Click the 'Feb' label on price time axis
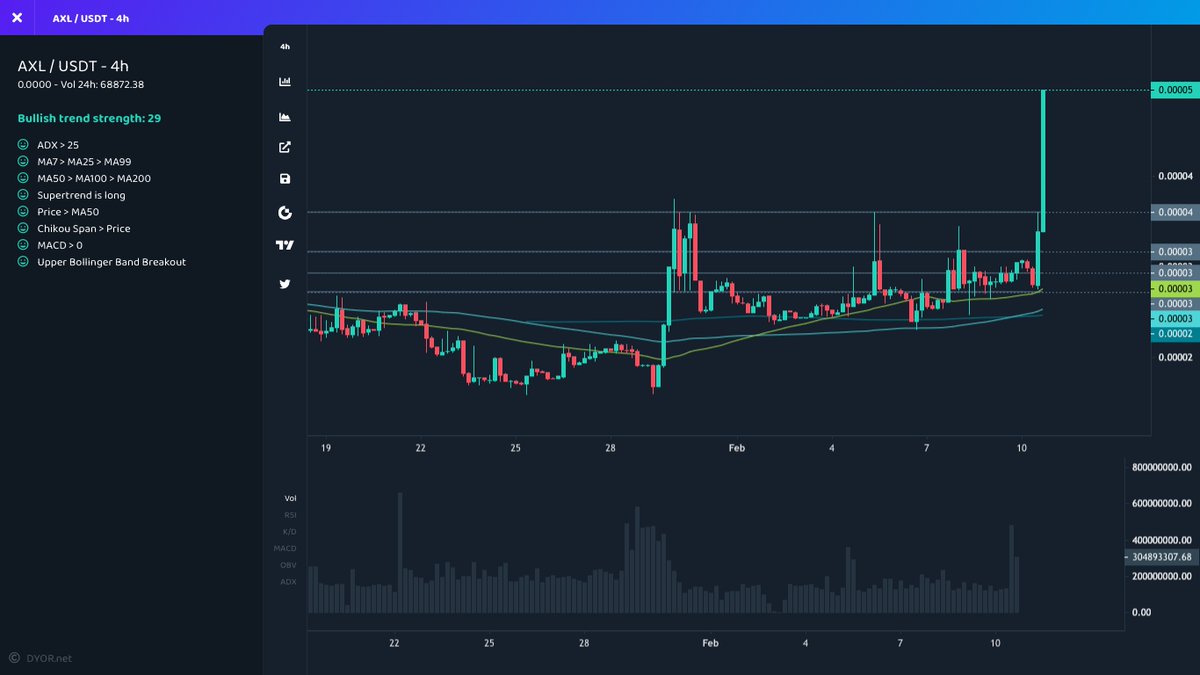This screenshot has width=1200, height=675. [736, 448]
